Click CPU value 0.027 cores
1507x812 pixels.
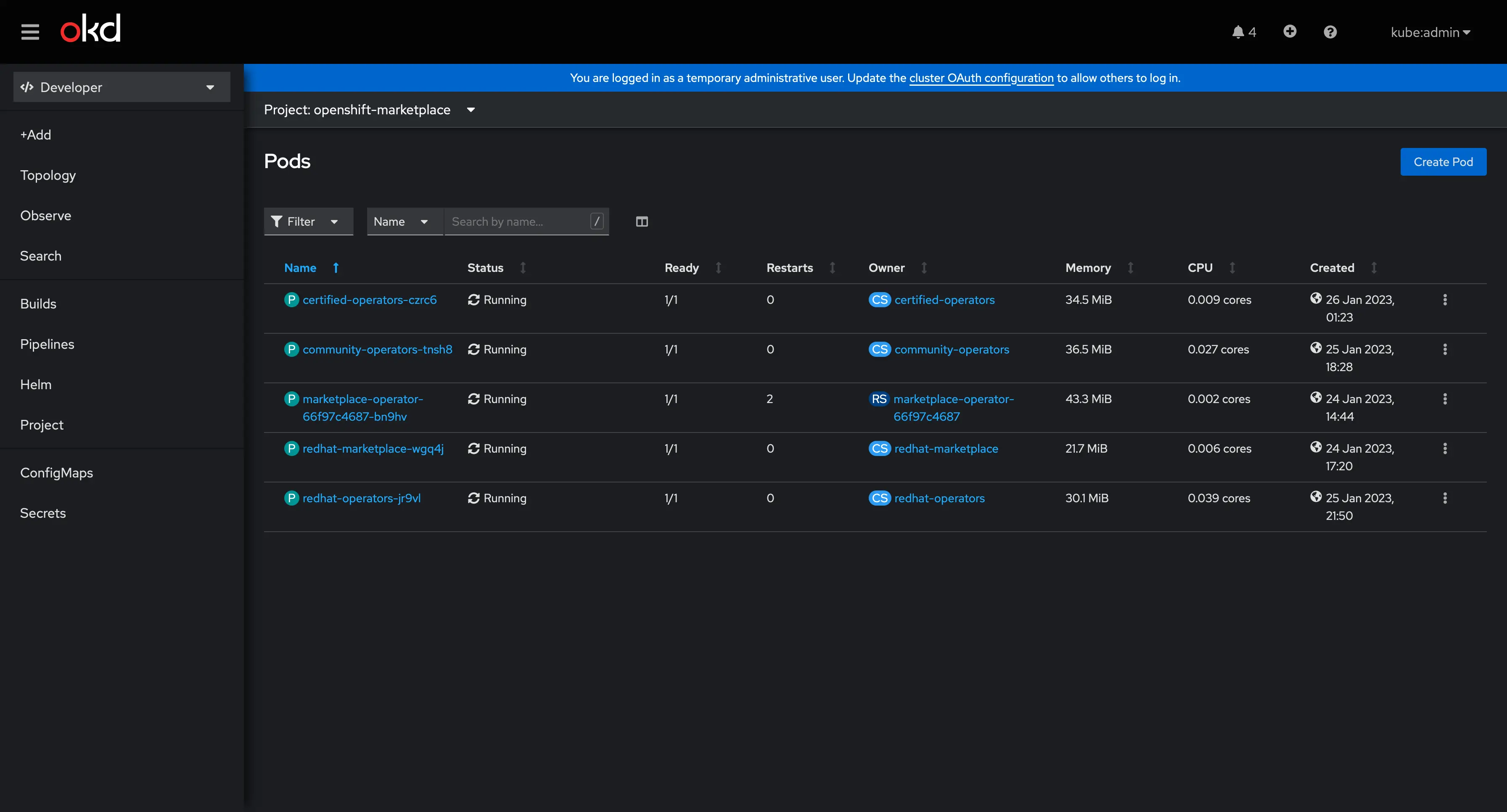[1218, 349]
